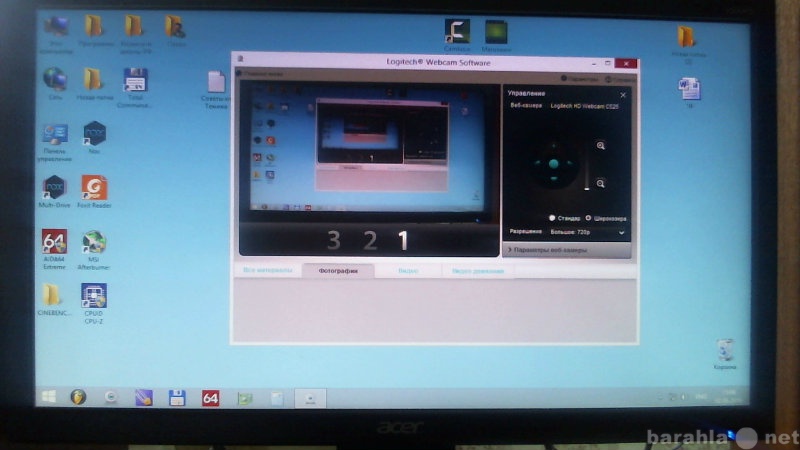The image size is (800, 450).
Task: Pan camera right with the right arrow
Action: [570, 163]
